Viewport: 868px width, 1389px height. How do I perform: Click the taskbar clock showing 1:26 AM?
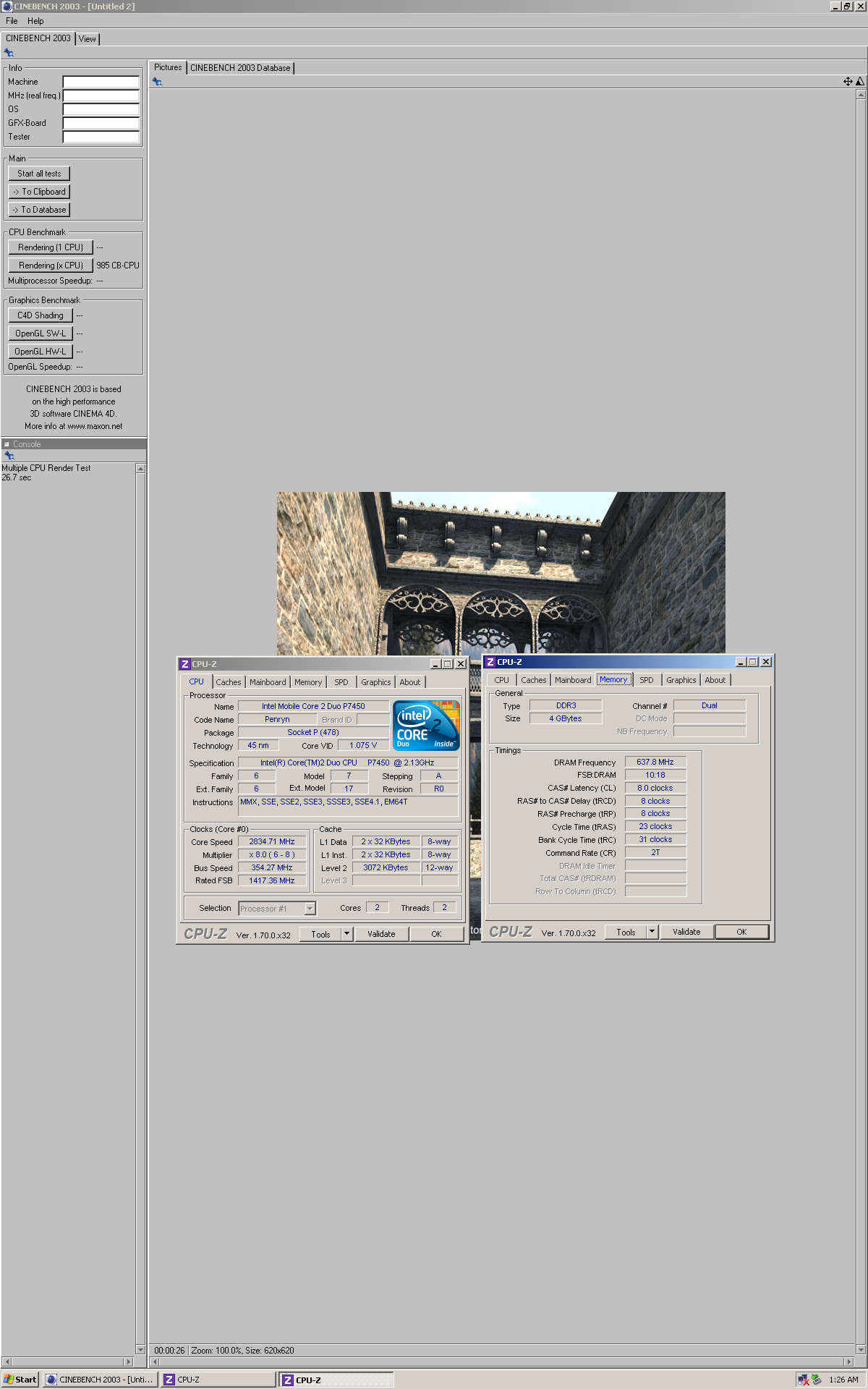point(844,1380)
